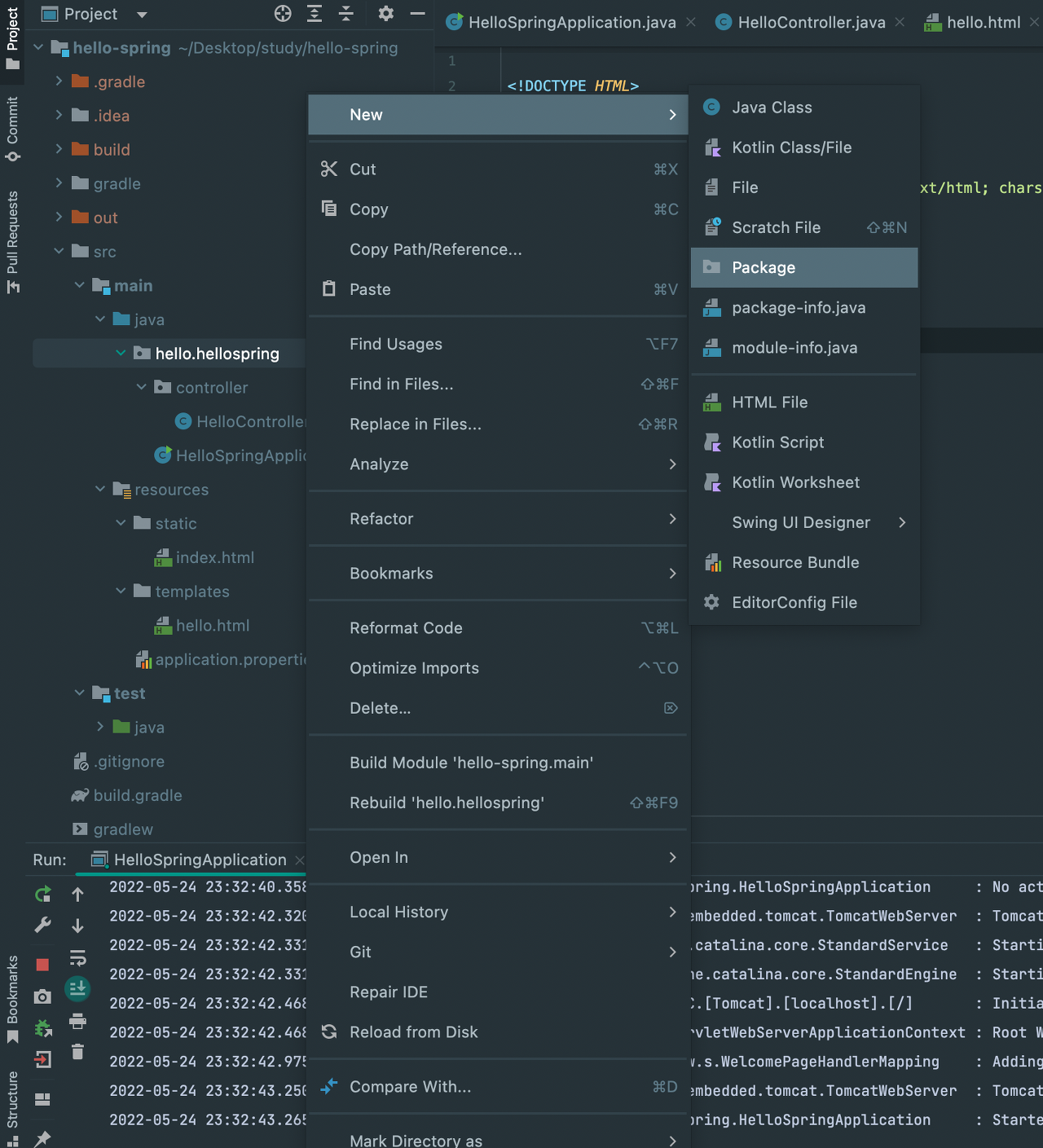Click the print icon in Run console
The height and width of the screenshot is (1148, 1043).
tap(77, 1021)
